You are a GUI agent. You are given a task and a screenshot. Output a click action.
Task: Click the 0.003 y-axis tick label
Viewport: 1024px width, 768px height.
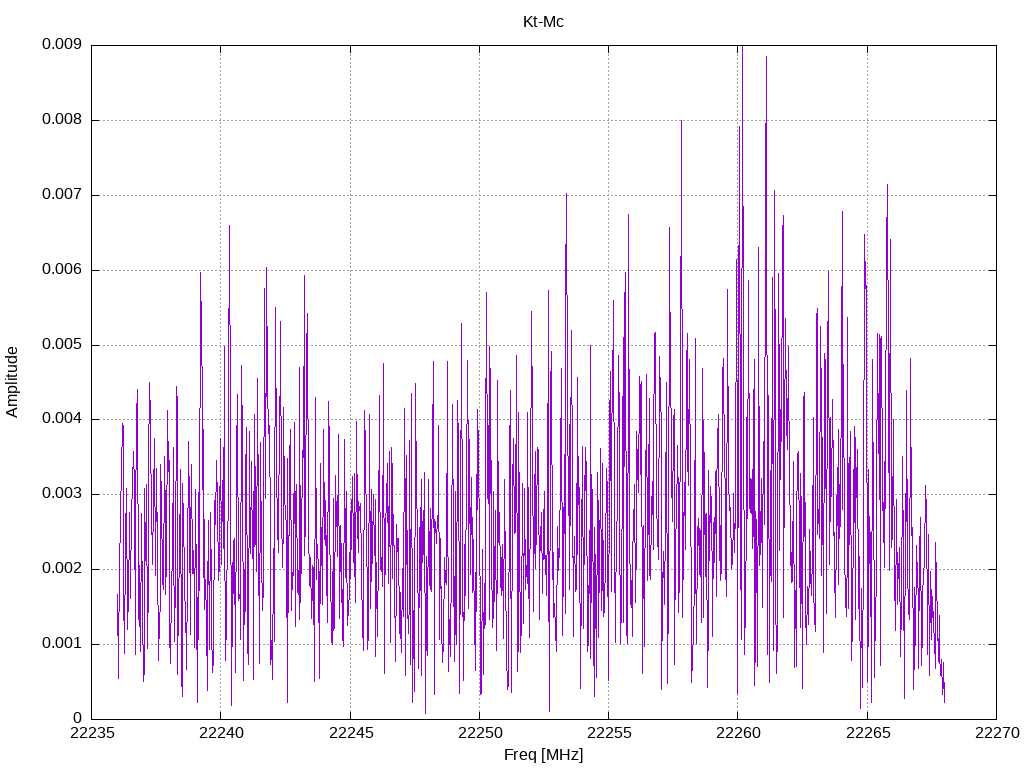click(x=62, y=494)
